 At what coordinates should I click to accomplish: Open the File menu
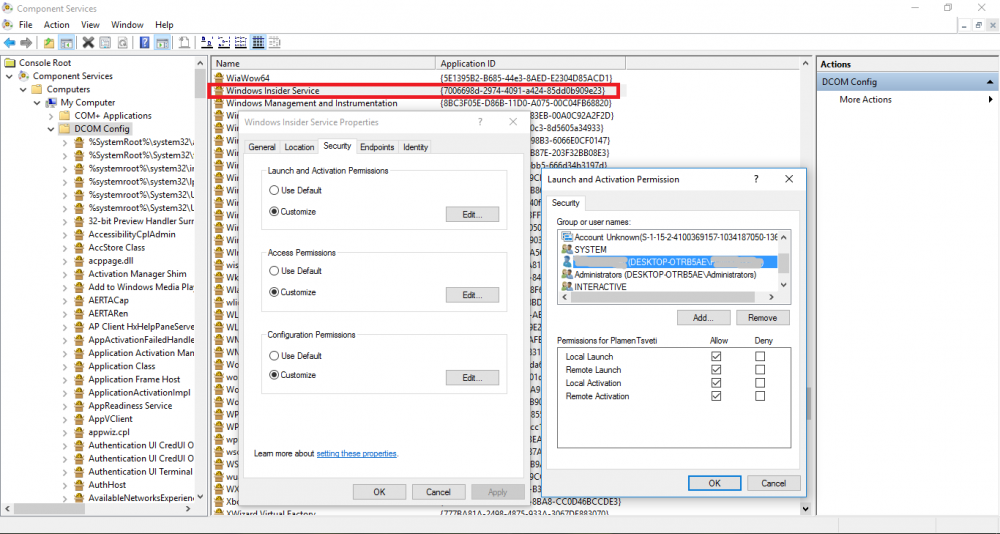[x=26, y=25]
